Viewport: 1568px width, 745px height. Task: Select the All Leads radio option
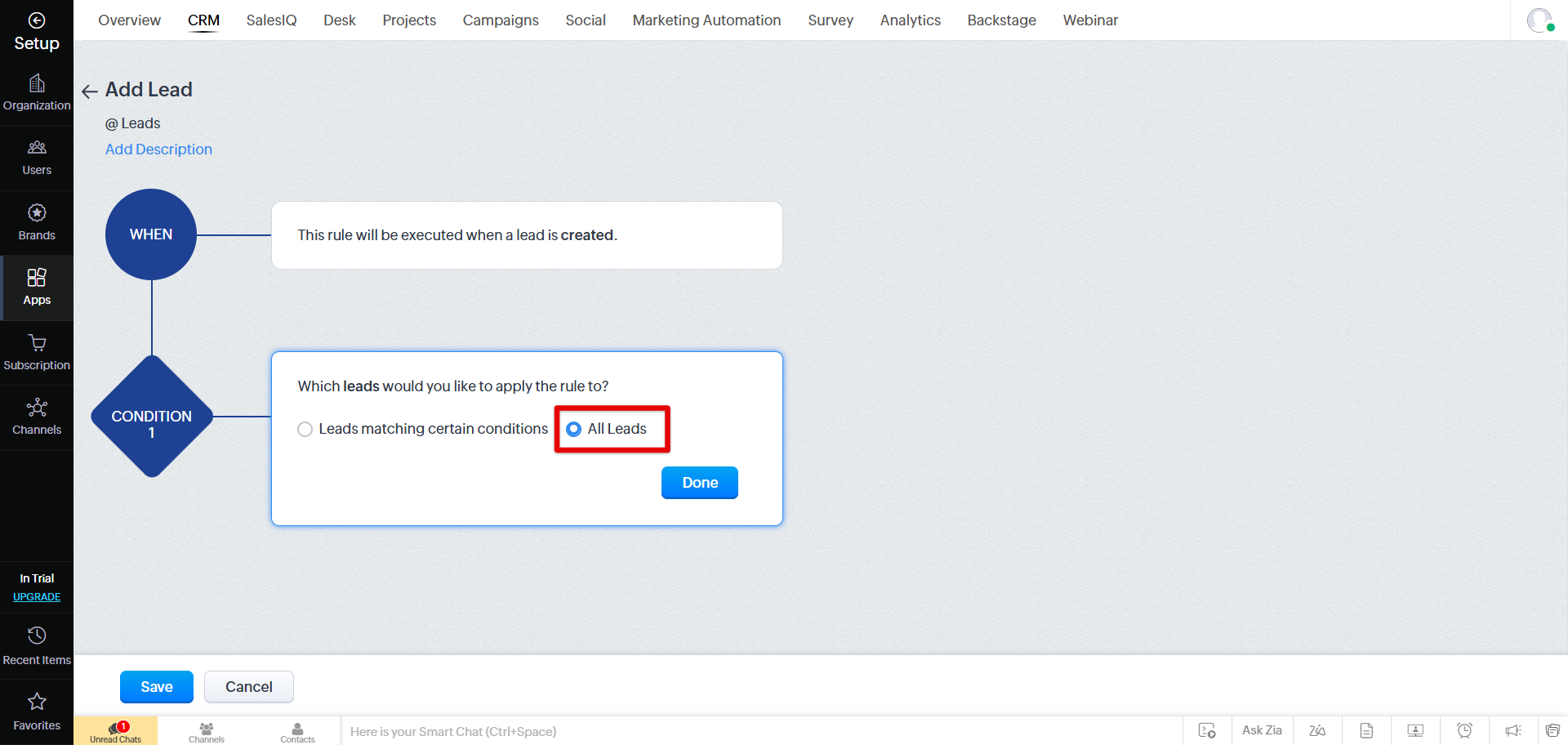tap(606, 429)
